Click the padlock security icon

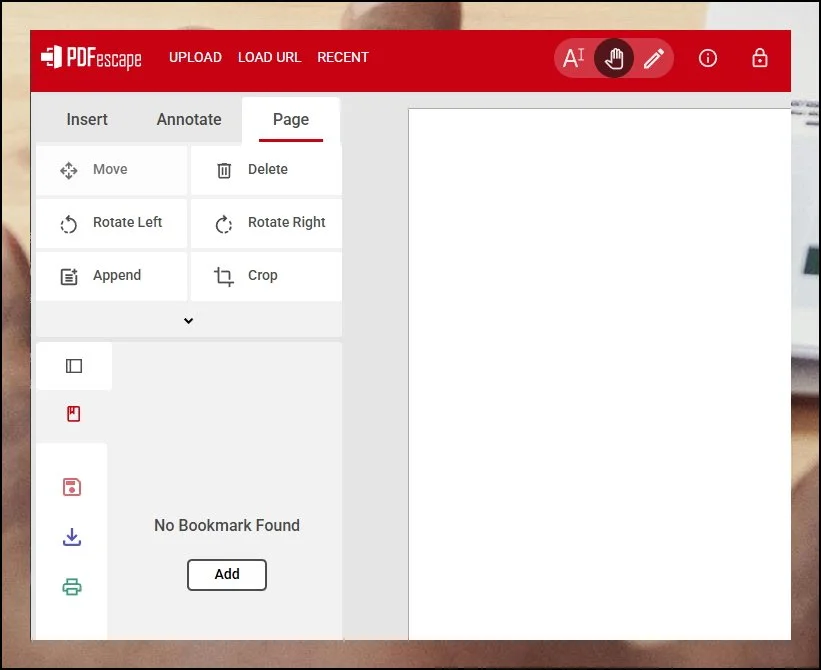[760, 58]
